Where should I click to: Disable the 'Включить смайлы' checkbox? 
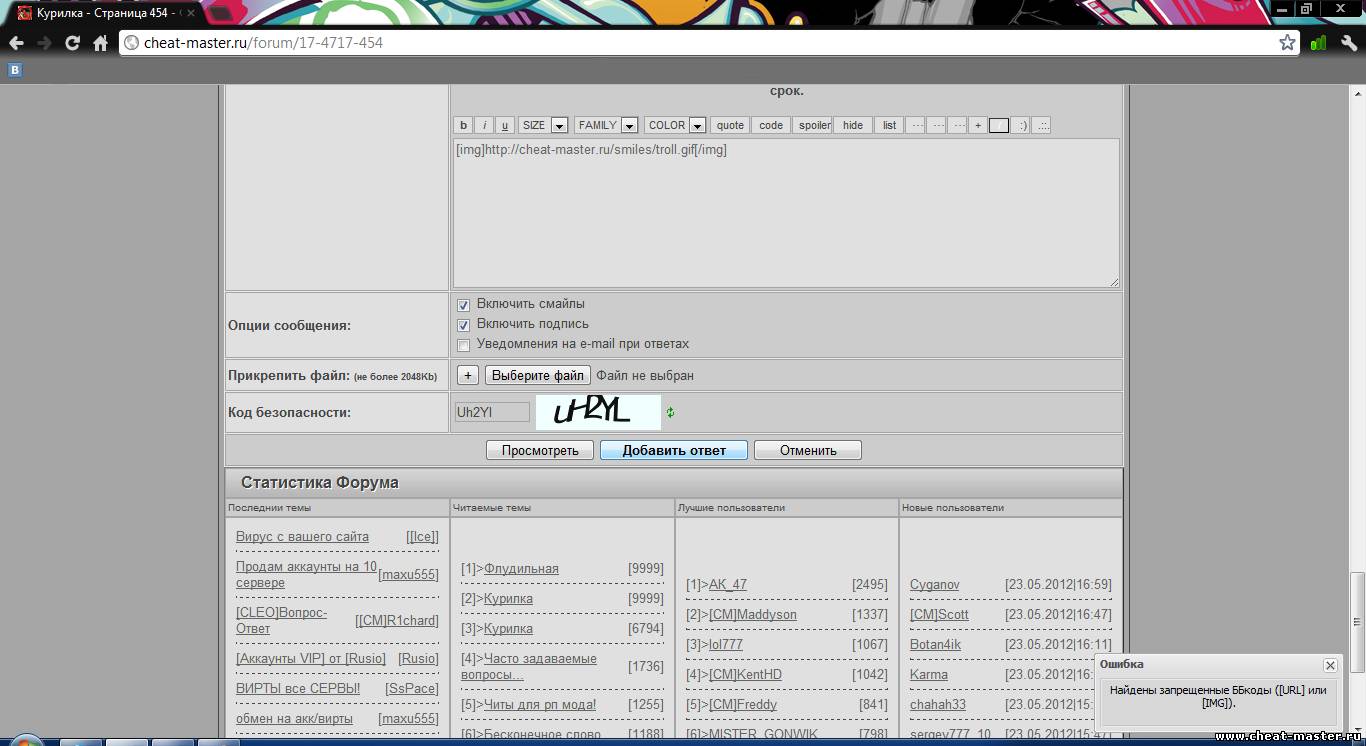click(x=463, y=305)
